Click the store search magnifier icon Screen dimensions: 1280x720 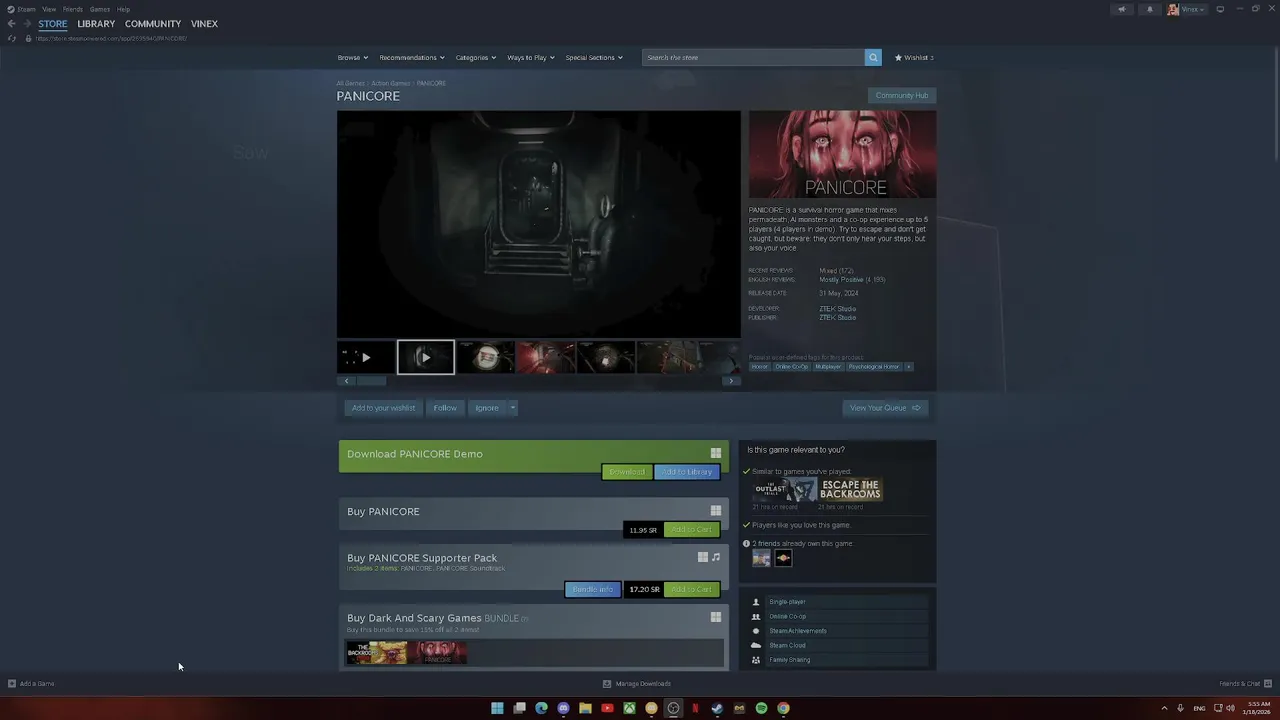(x=873, y=57)
